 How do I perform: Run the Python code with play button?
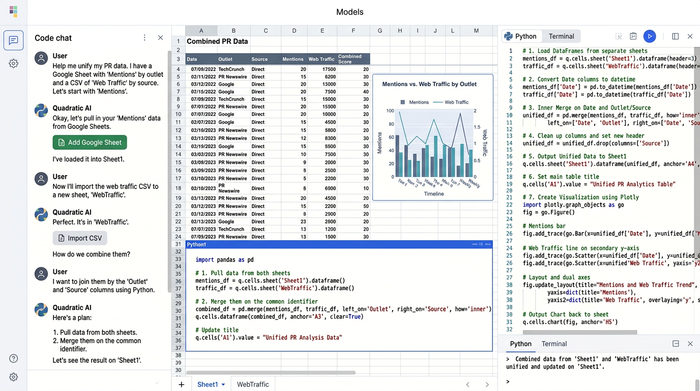pyautogui.click(x=650, y=36)
